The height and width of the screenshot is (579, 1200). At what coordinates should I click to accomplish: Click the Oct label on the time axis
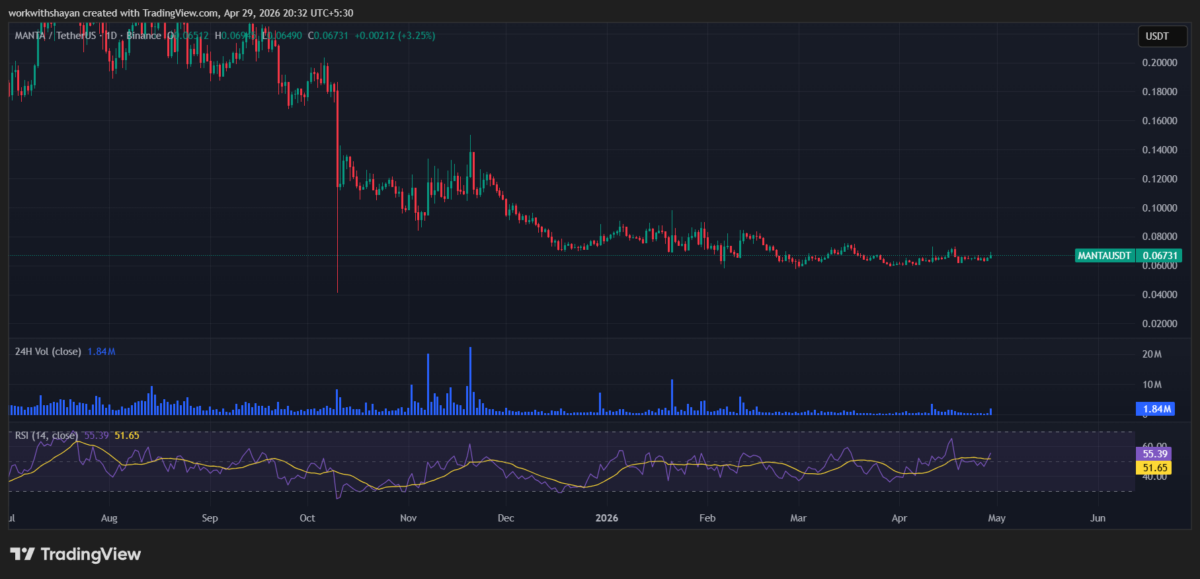click(x=307, y=519)
